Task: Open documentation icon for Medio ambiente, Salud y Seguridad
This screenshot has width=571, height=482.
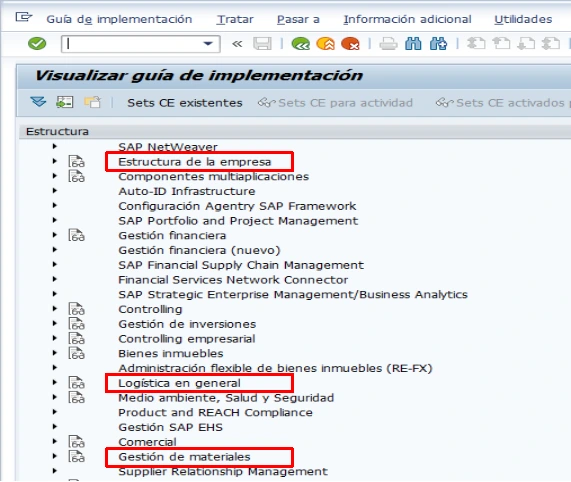Action: tap(76, 397)
